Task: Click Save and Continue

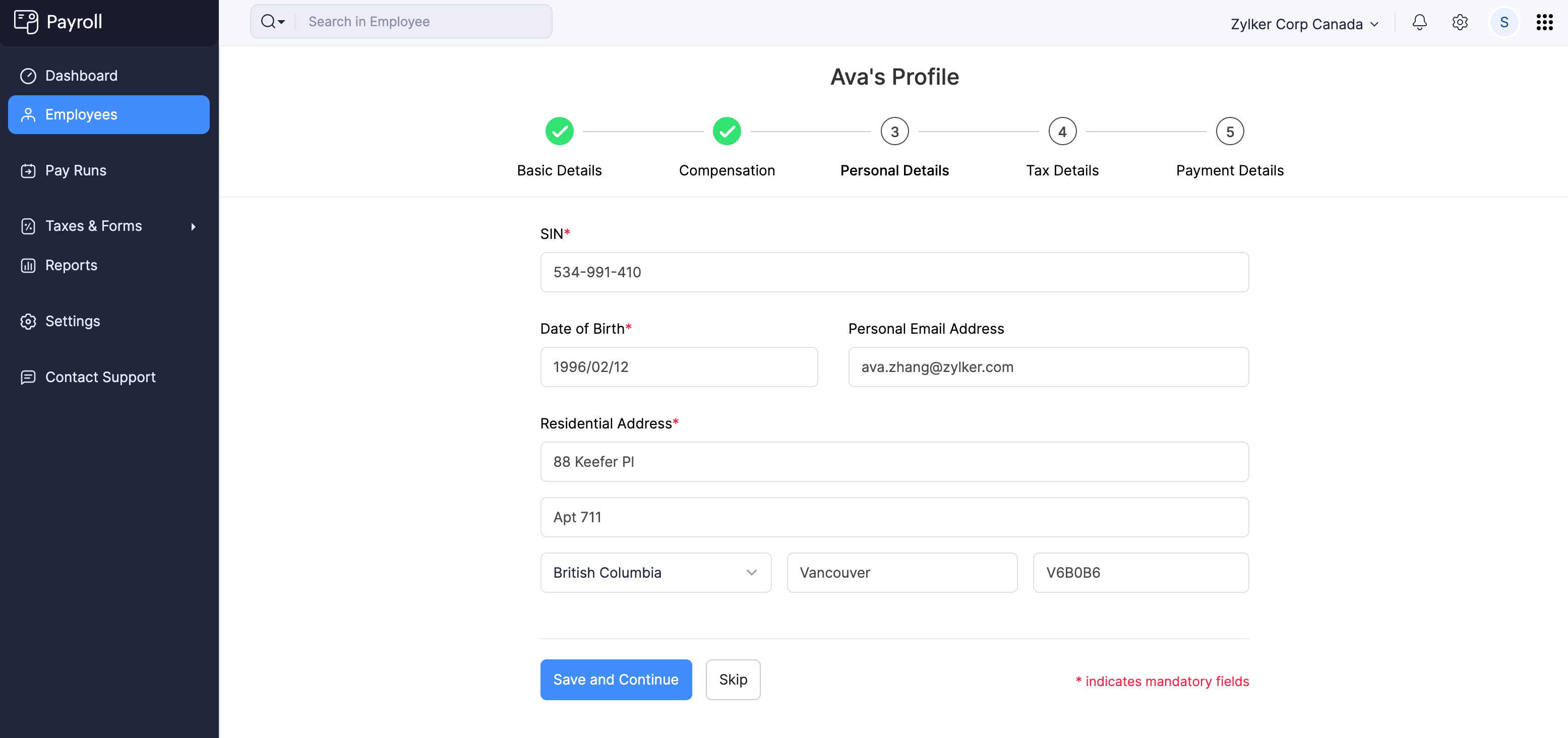Action: 616,680
